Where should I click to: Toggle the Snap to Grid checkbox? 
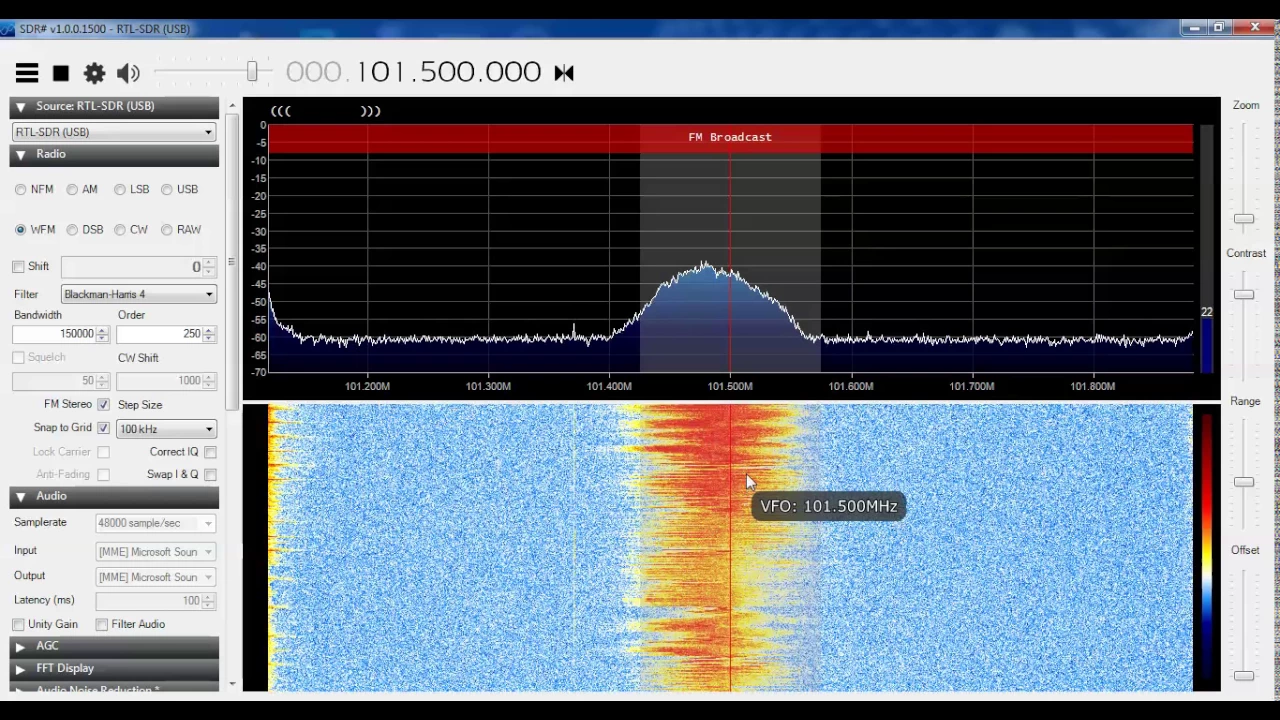104,428
